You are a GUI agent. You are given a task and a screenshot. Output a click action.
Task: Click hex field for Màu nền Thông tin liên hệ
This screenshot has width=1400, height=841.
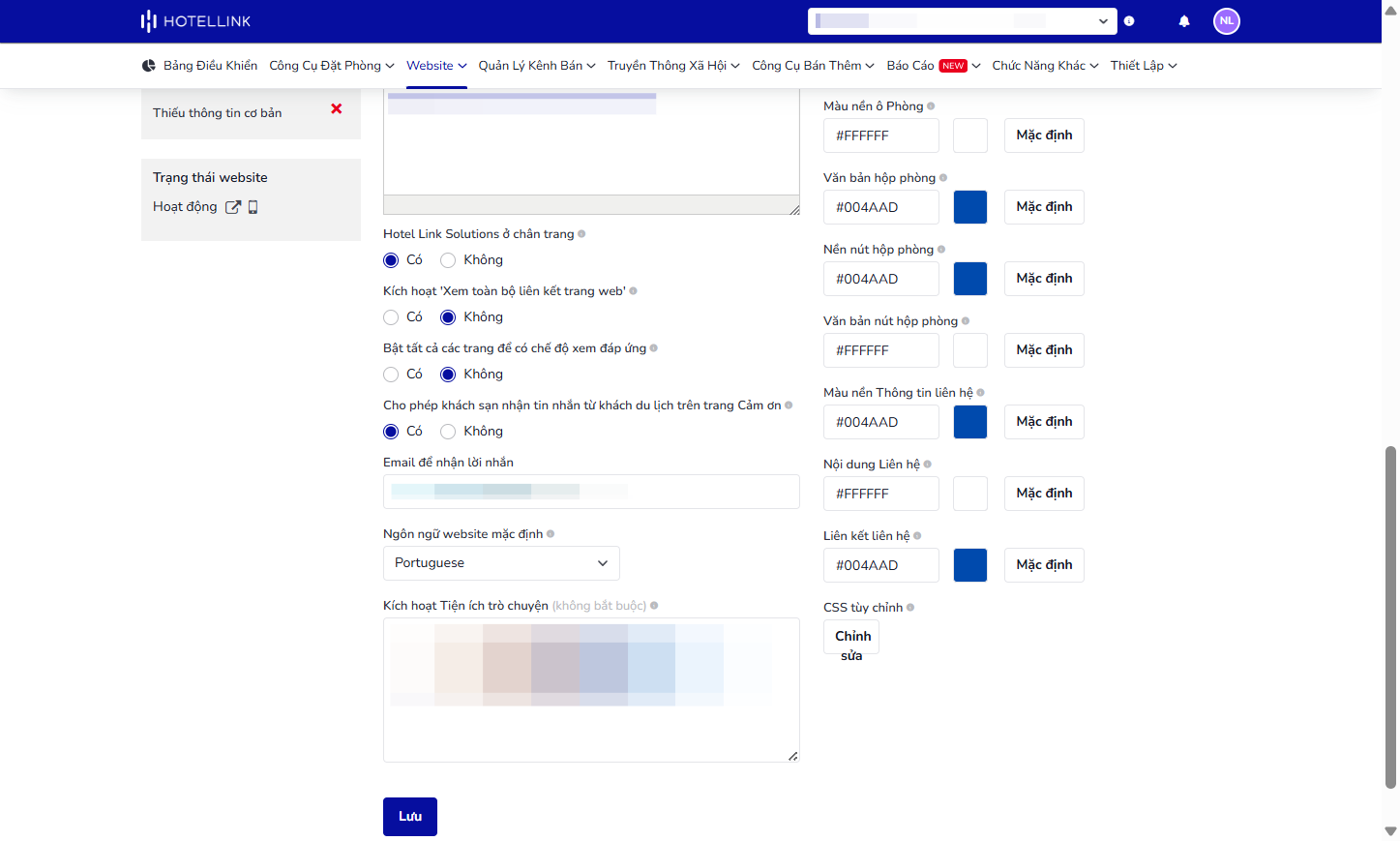tap(881, 422)
